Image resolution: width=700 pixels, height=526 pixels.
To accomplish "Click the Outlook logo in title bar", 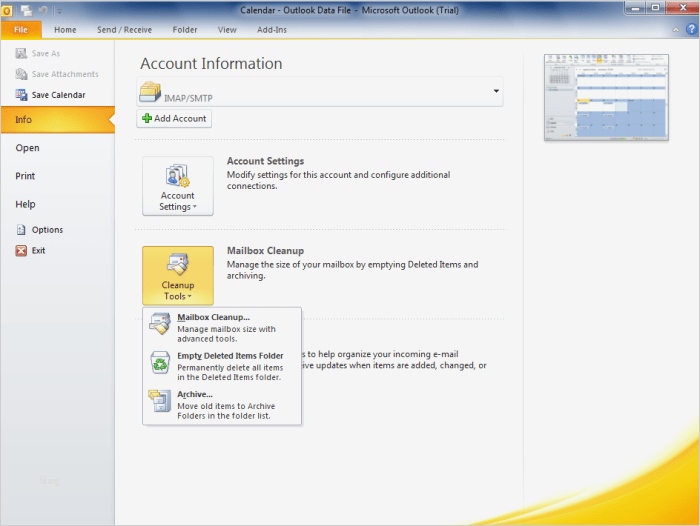I will click(8, 9).
